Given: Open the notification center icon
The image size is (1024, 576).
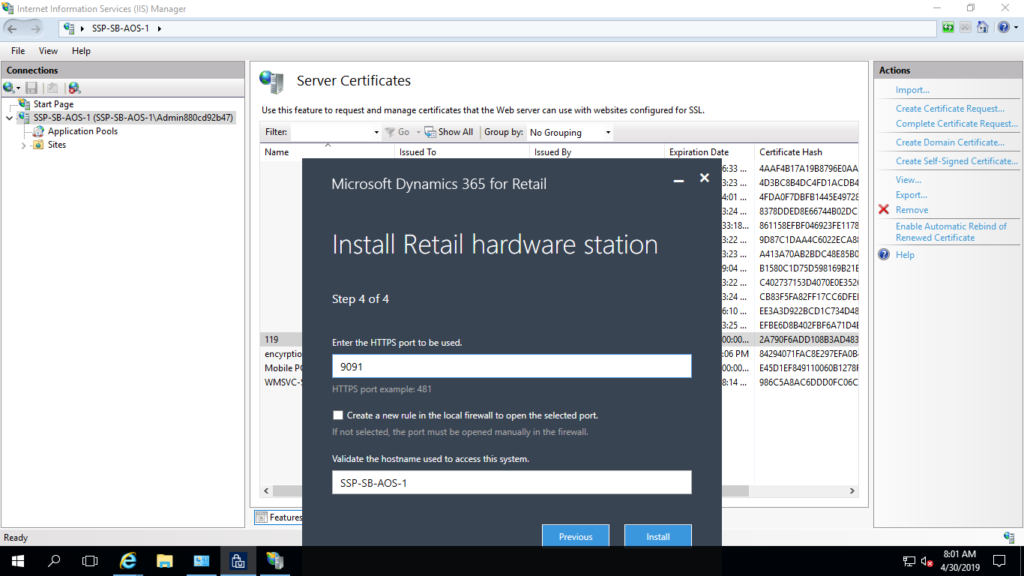Looking at the screenshot, I should pos(999,561).
